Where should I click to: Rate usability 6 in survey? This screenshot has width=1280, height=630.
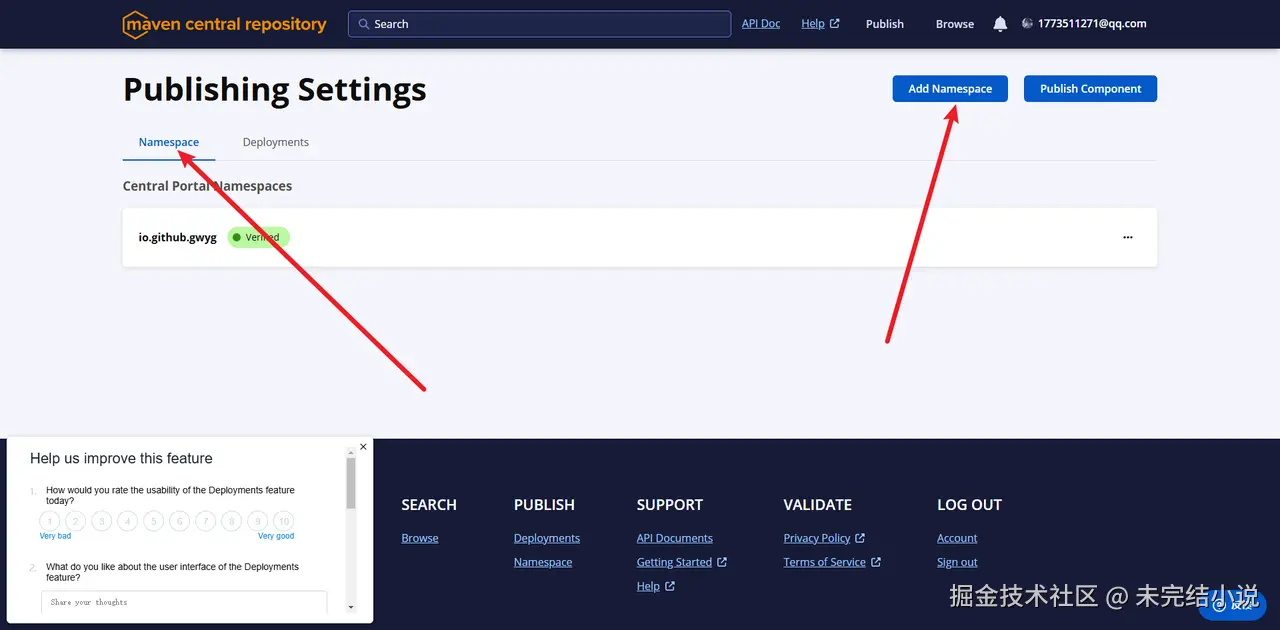click(x=180, y=521)
